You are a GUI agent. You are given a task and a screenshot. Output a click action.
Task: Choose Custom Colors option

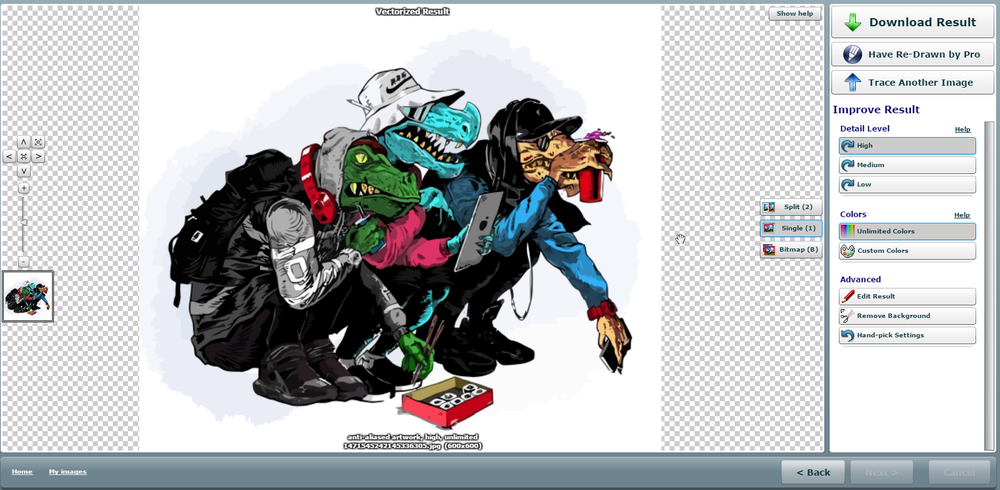click(x=907, y=251)
